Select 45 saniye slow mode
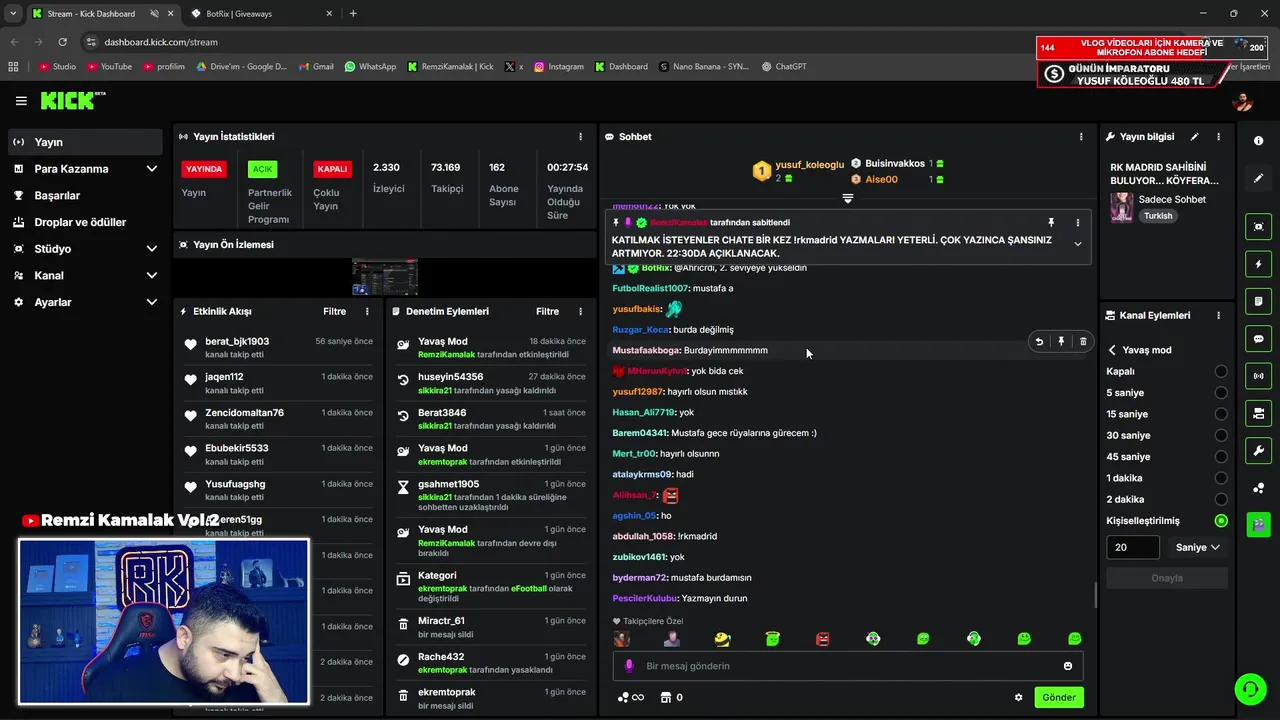 [x=1220, y=457]
